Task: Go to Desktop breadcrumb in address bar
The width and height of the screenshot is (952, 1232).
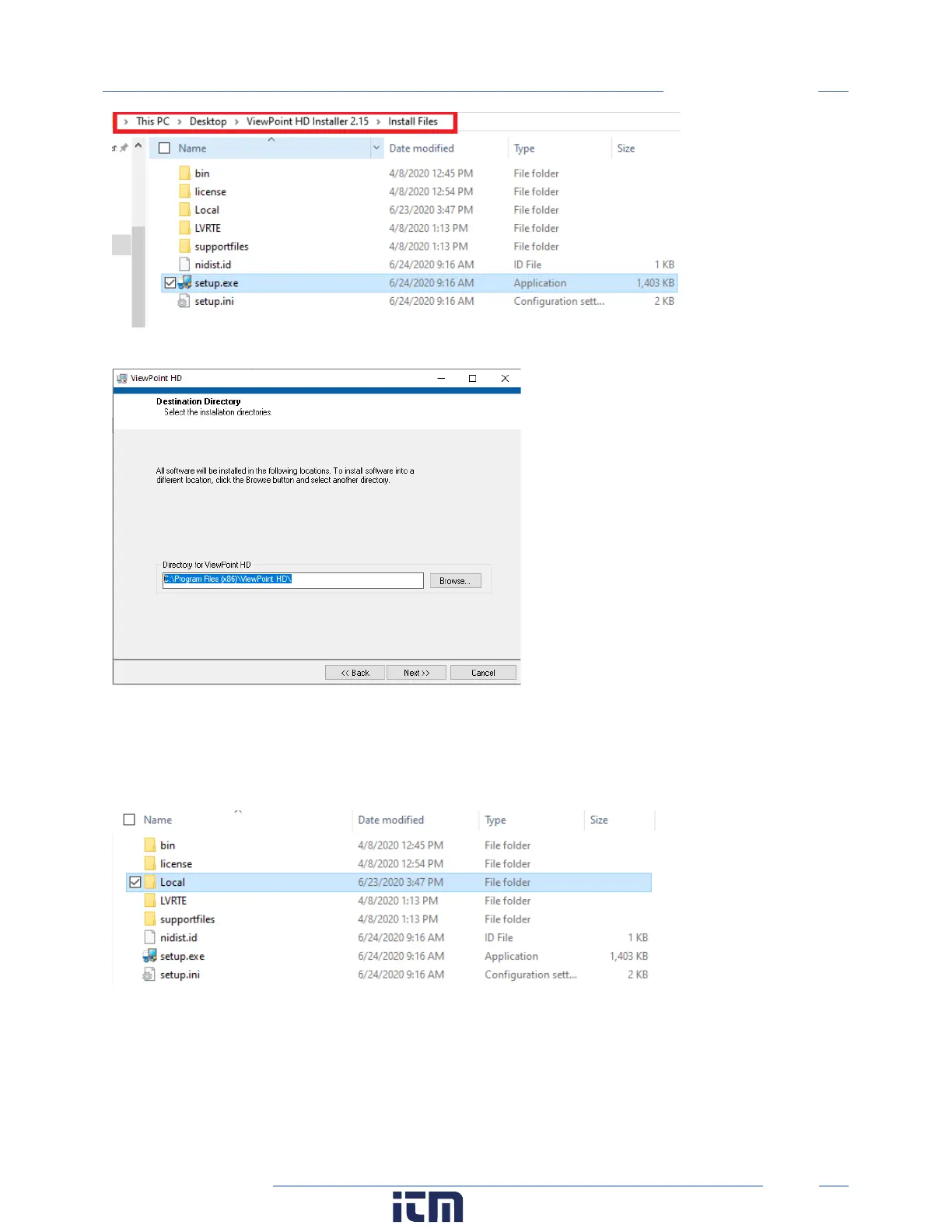Action: (208, 121)
